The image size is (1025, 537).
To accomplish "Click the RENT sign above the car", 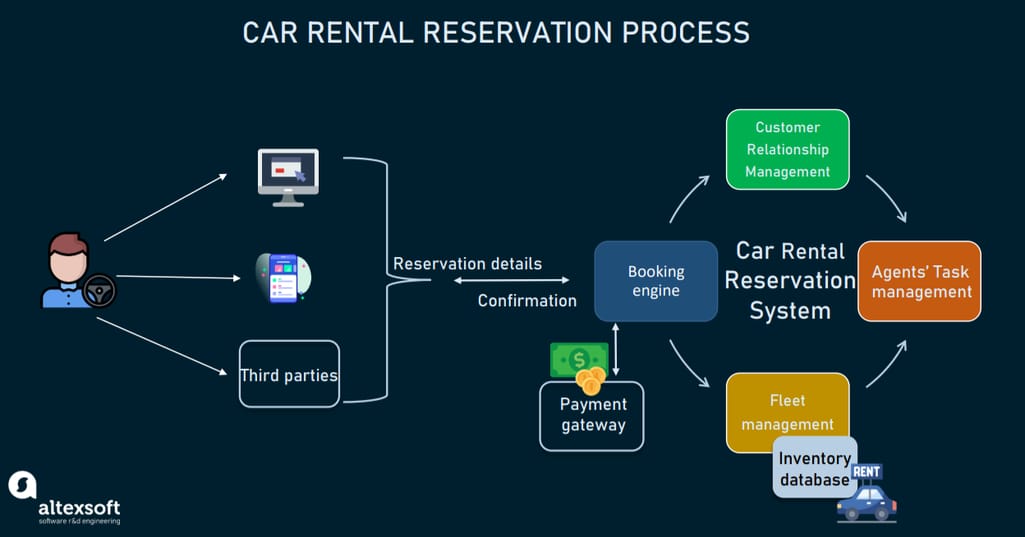I will tap(866, 472).
